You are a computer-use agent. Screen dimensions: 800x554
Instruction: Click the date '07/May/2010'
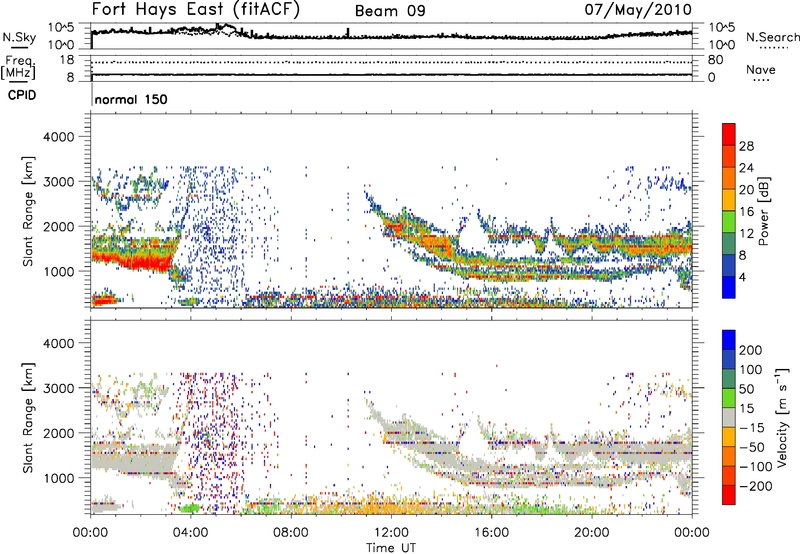coord(638,10)
